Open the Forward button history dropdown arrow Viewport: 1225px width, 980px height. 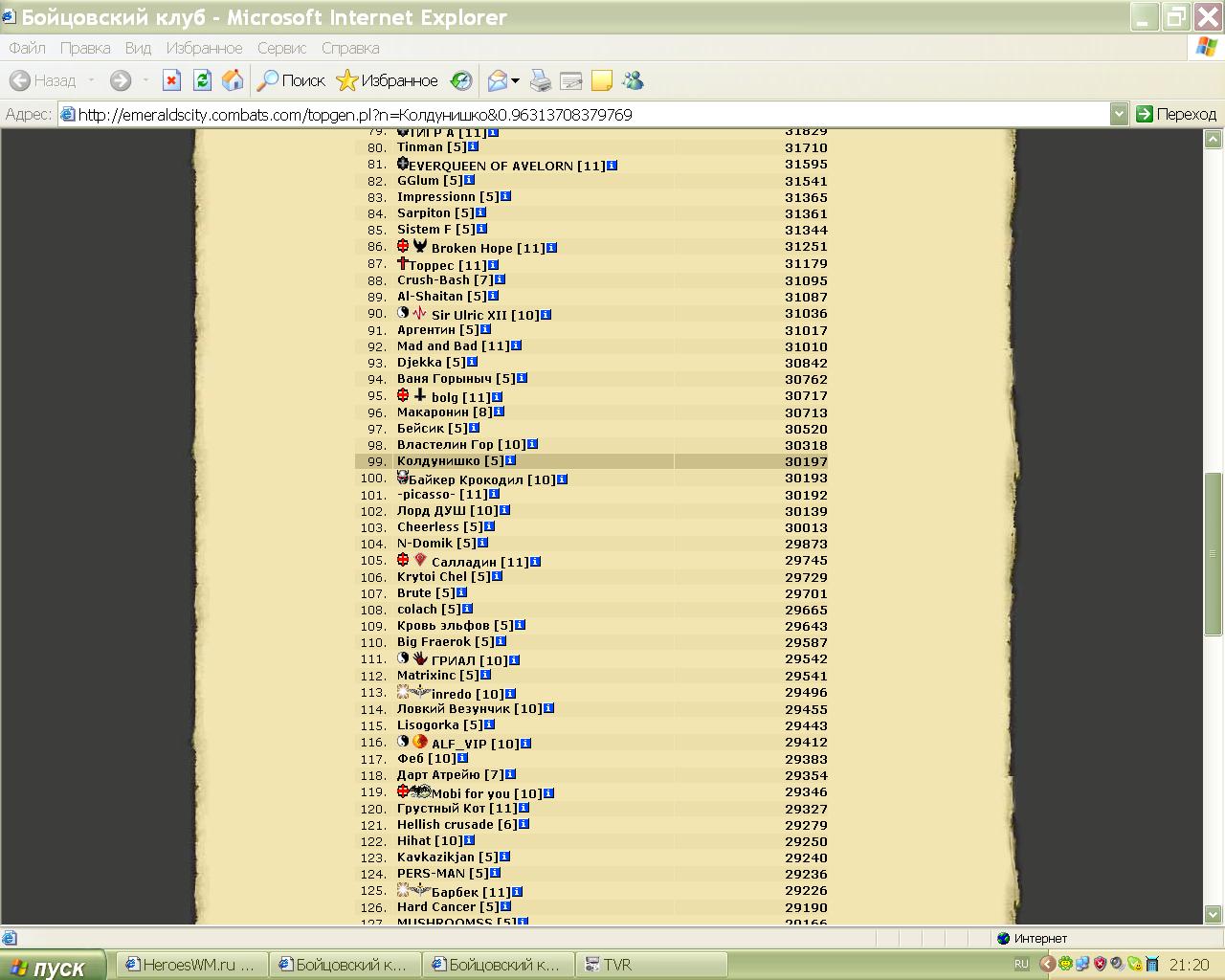click(145, 81)
